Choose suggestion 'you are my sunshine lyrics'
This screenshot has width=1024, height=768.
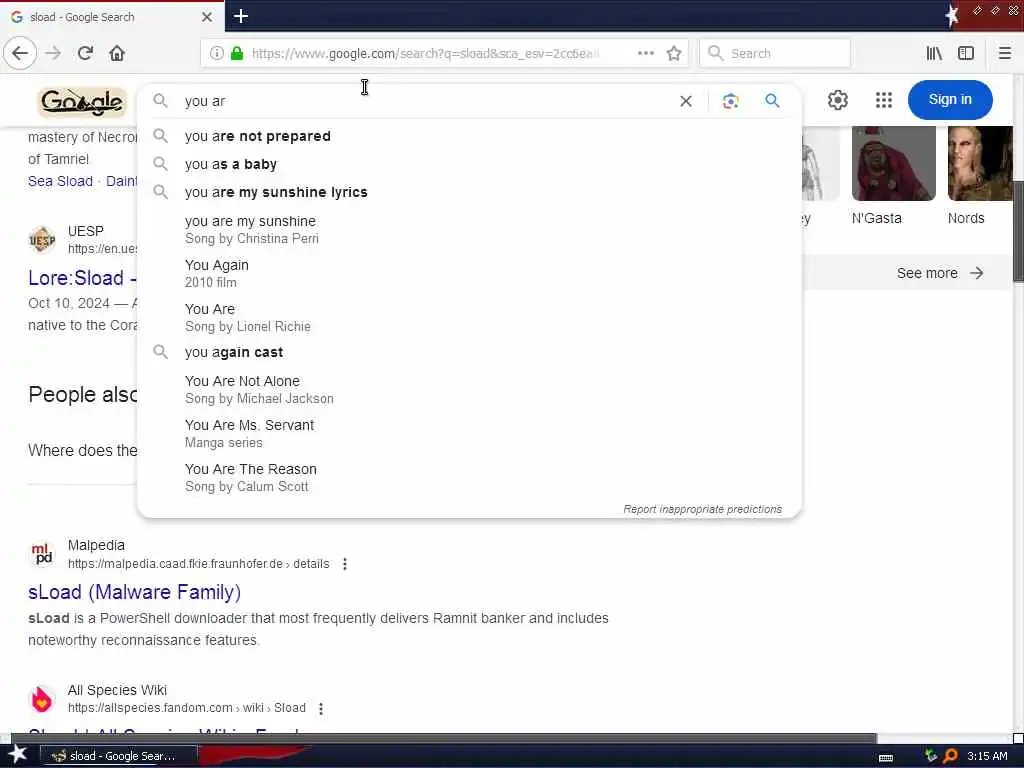(x=470, y=192)
